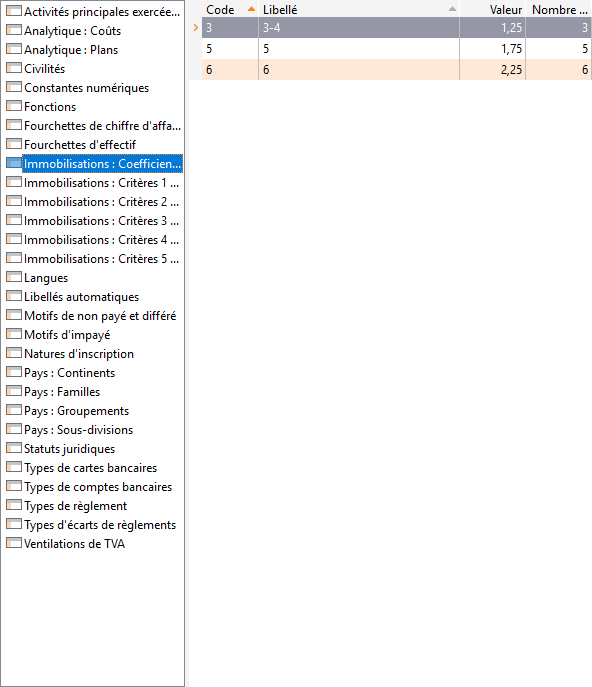Select the row with code 5
Image resolution: width=592 pixels, height=687 pixels.
[397, 49]
